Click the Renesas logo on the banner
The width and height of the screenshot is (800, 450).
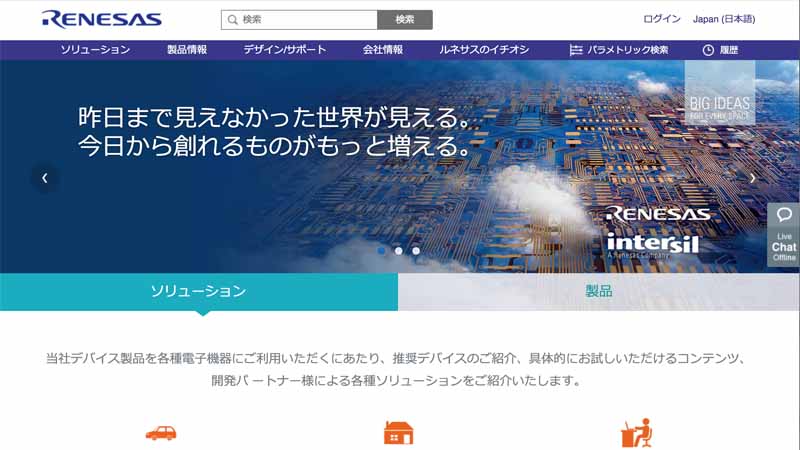[658, 214]
